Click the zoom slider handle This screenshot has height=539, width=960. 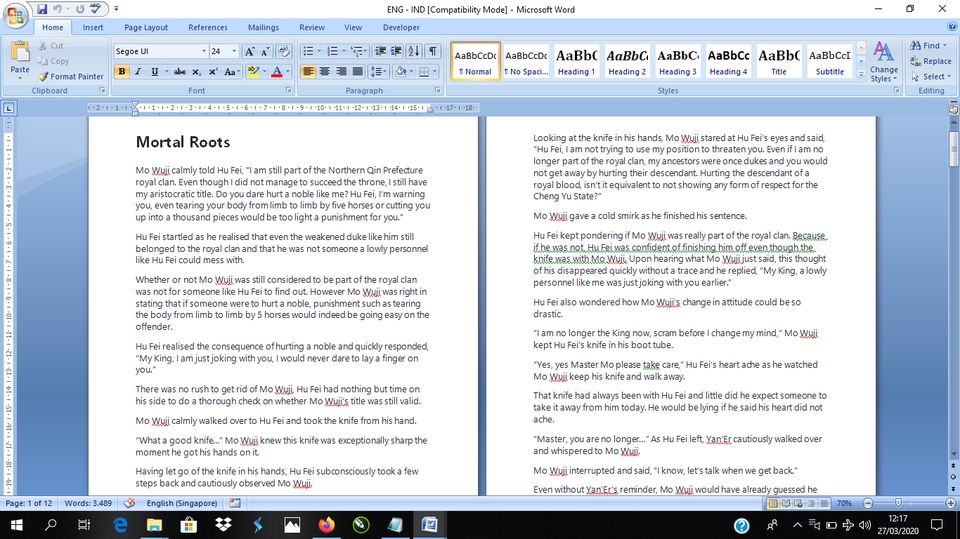[898, 503]
